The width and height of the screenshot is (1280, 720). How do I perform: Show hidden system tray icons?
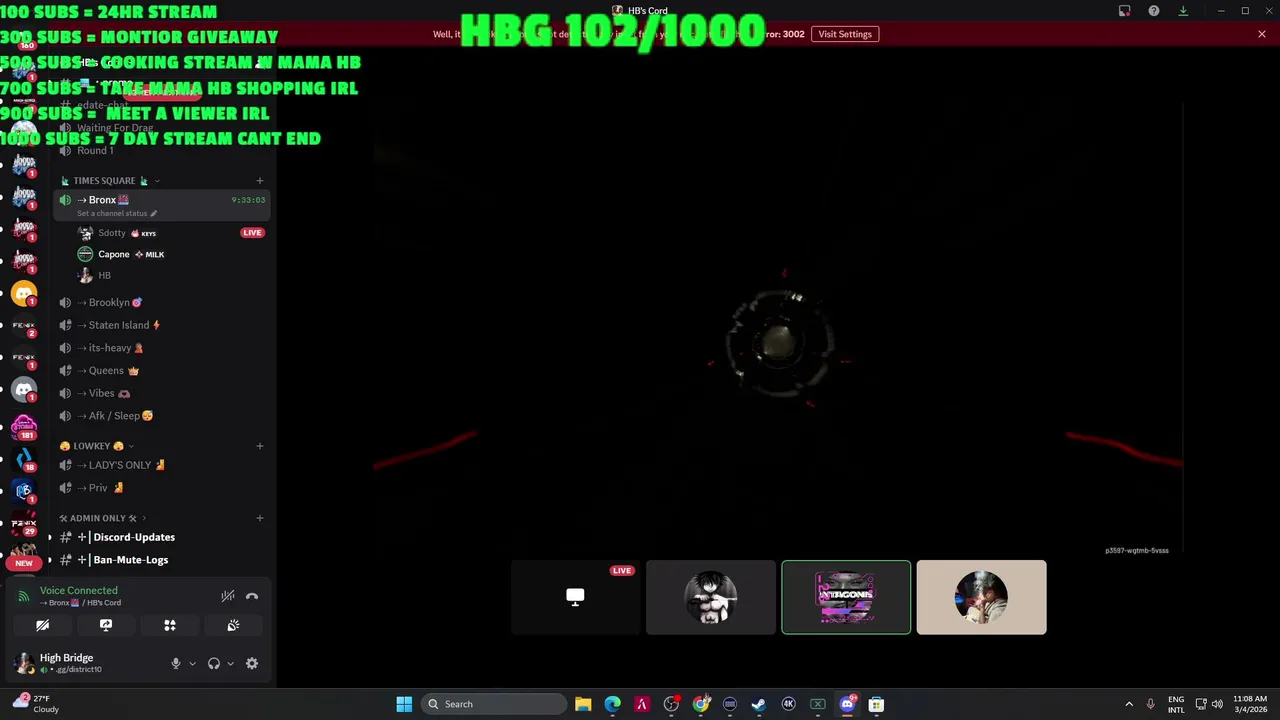point(1129,704)
